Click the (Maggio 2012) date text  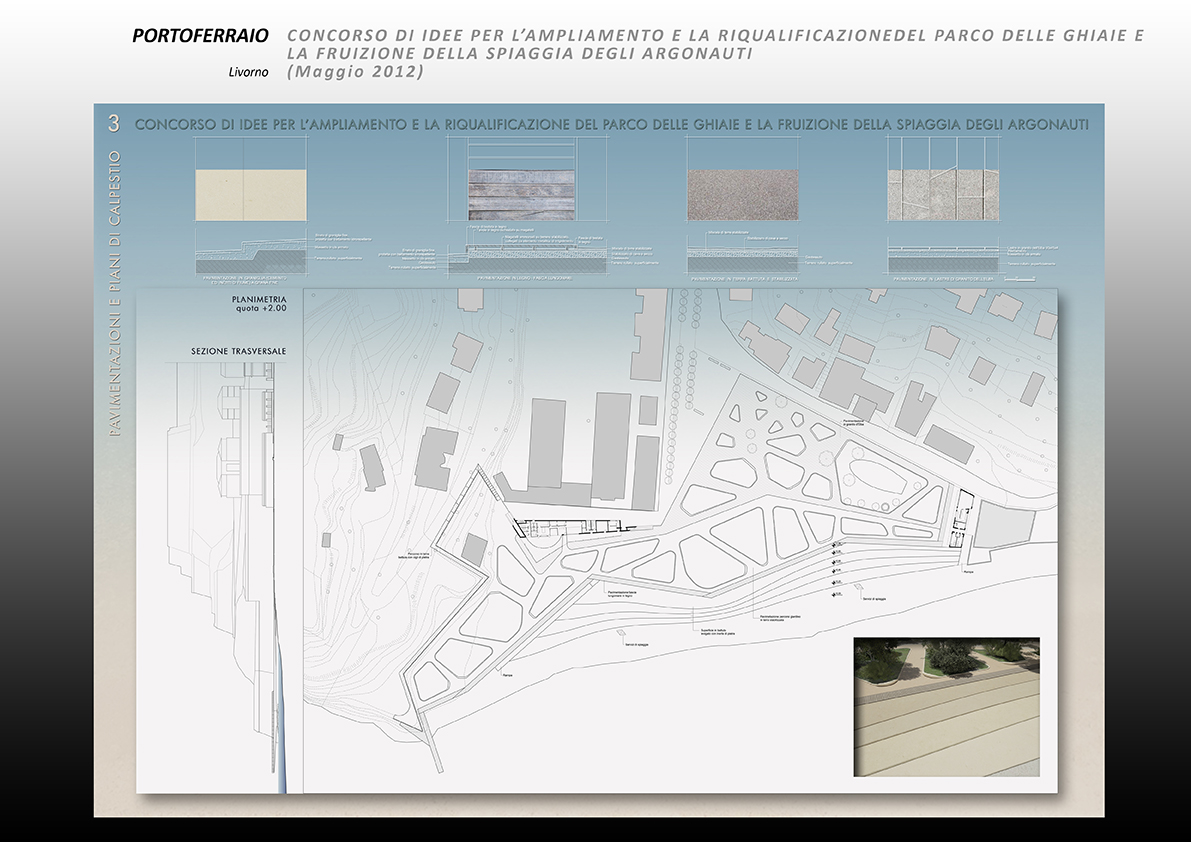(355, 73)
